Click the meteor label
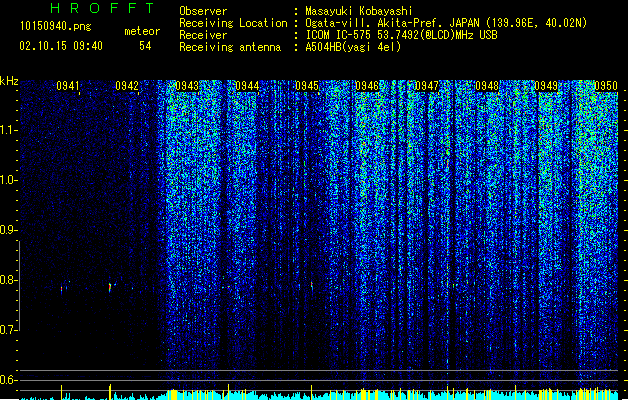This screenshot has width=629, height=400. pos(142,31)
